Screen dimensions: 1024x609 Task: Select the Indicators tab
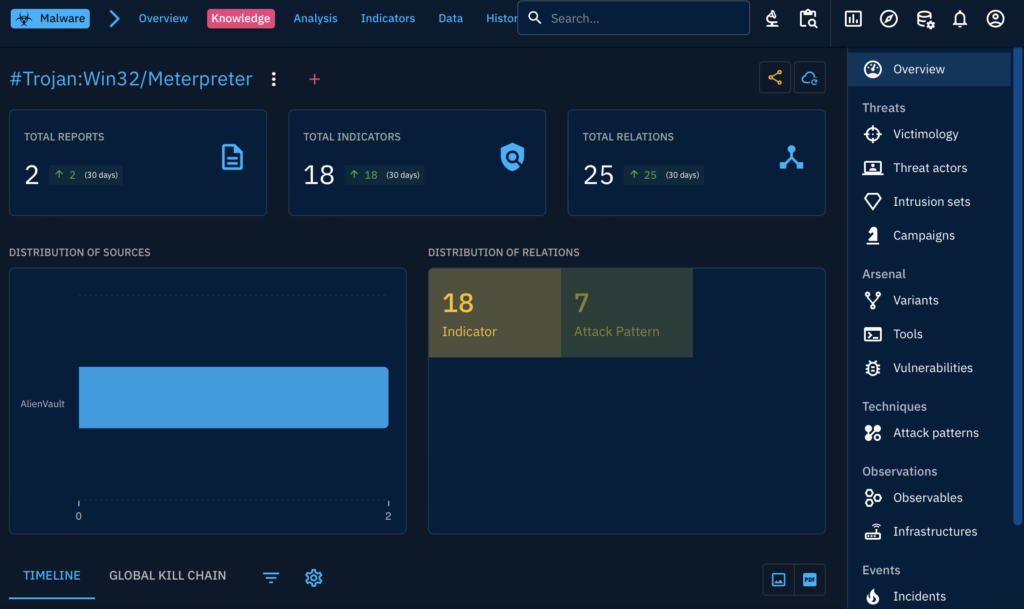[x=387, y=18]
